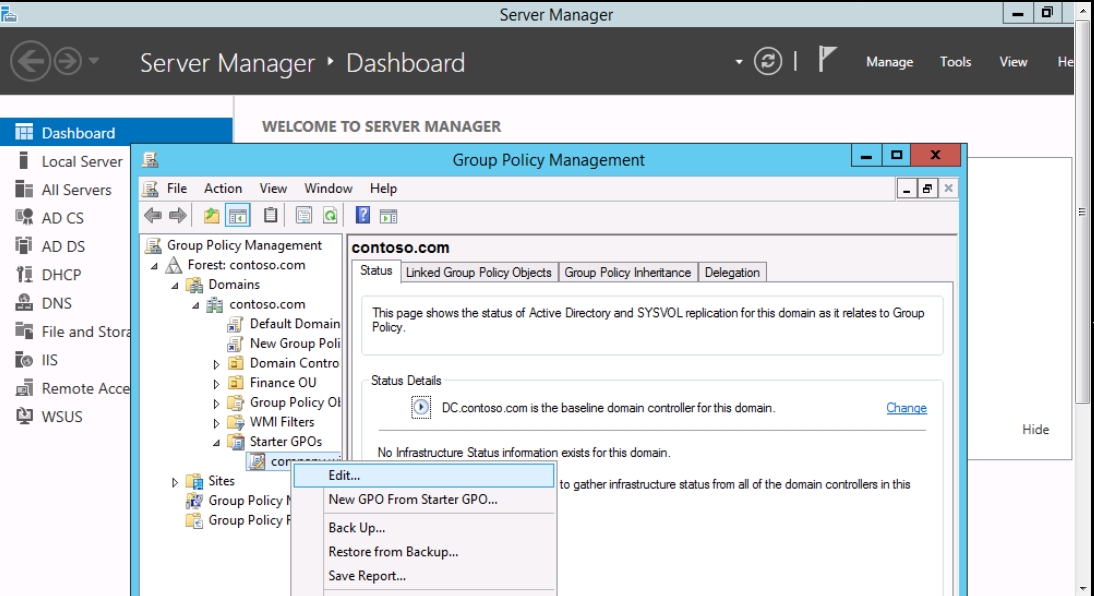Viewport: 1094px width, 596px height.
Task: Choose Restore from Backup... in context menu
Action: [x=424, y=552]
